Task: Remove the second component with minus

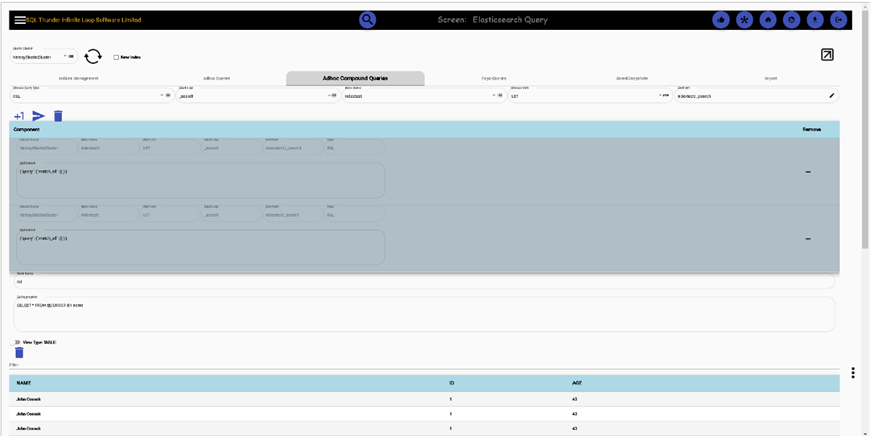Action: [808, 239]
